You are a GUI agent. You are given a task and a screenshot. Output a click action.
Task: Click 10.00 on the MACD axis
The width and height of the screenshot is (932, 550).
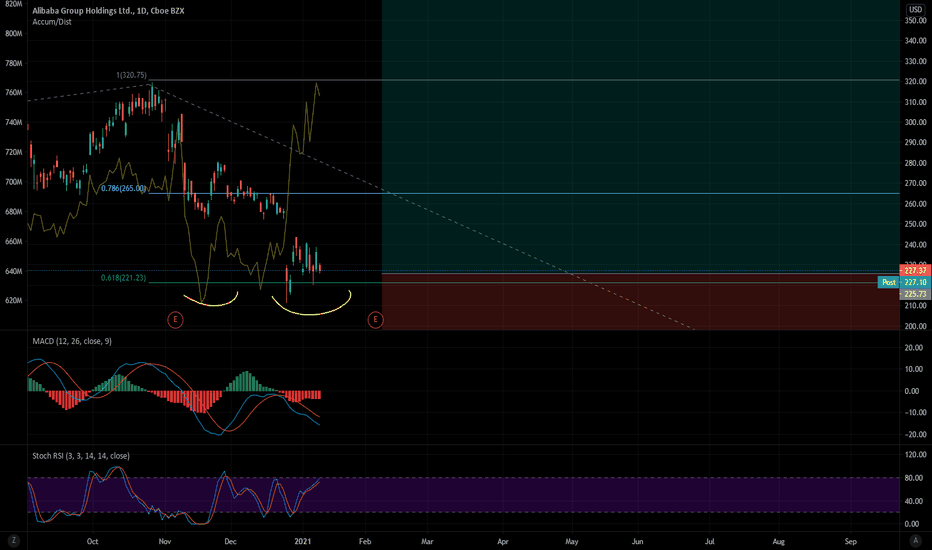click(x=916, y=369)
